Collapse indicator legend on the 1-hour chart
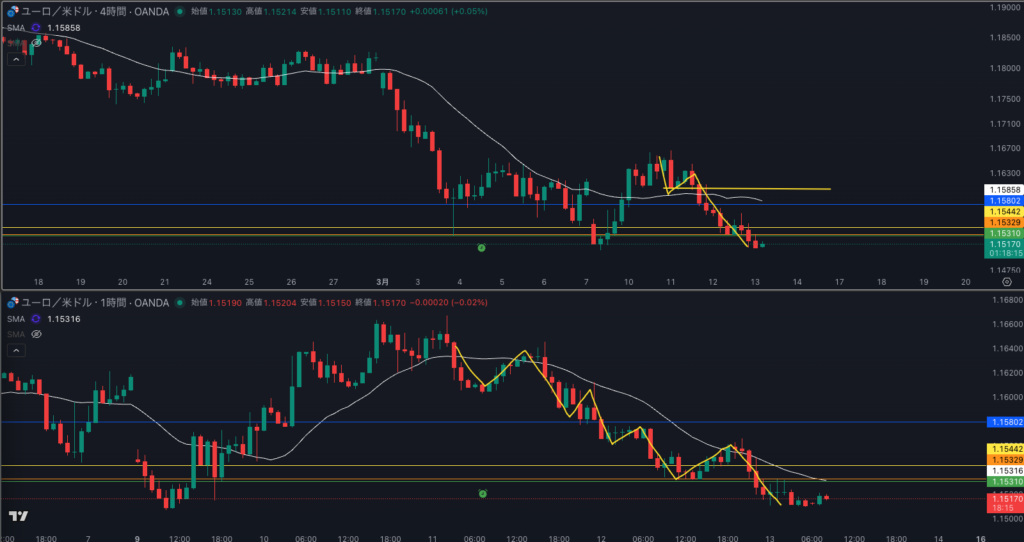1024x542 pixels. (x=15, y=351)
